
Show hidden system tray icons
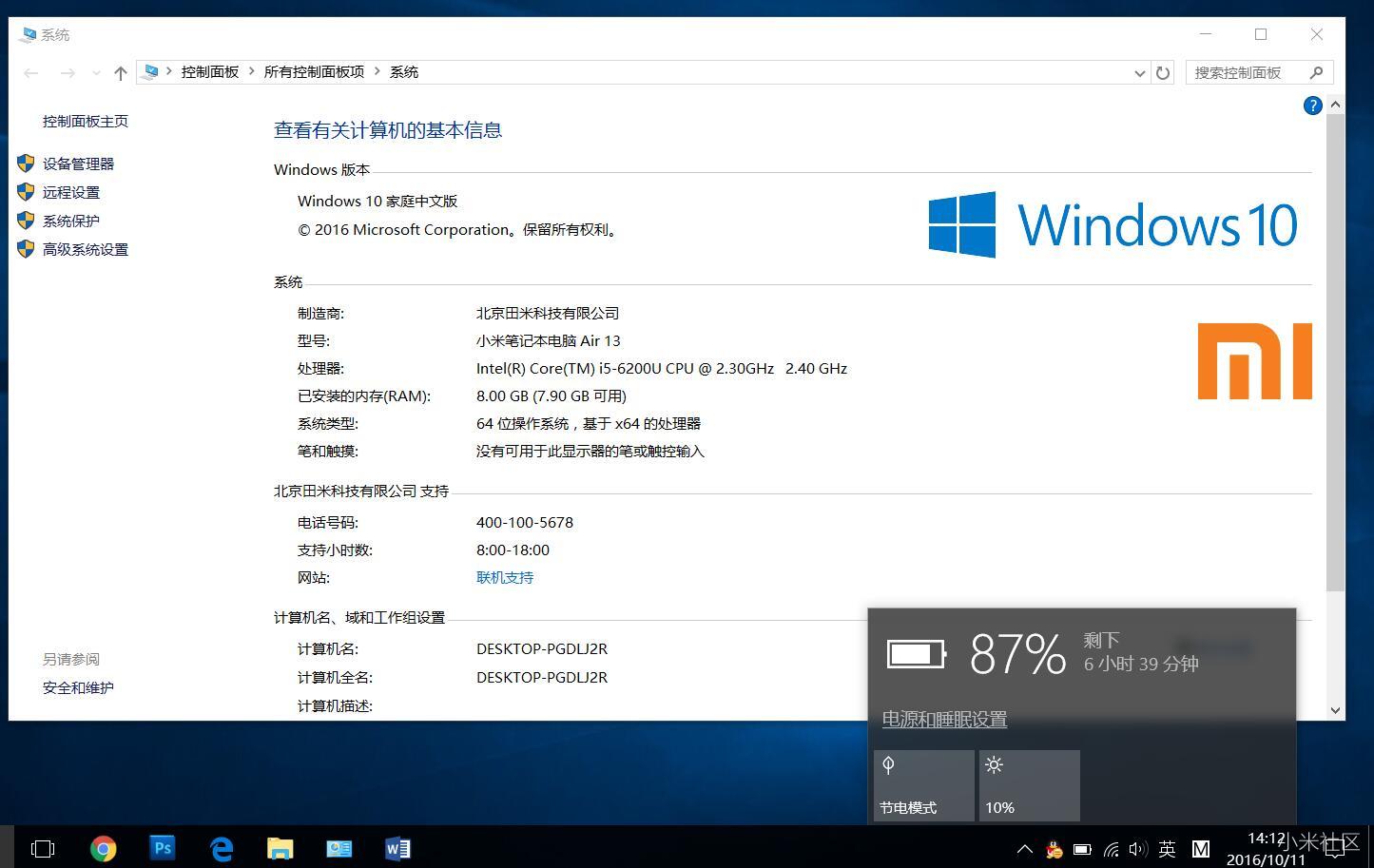point(1024,849)
